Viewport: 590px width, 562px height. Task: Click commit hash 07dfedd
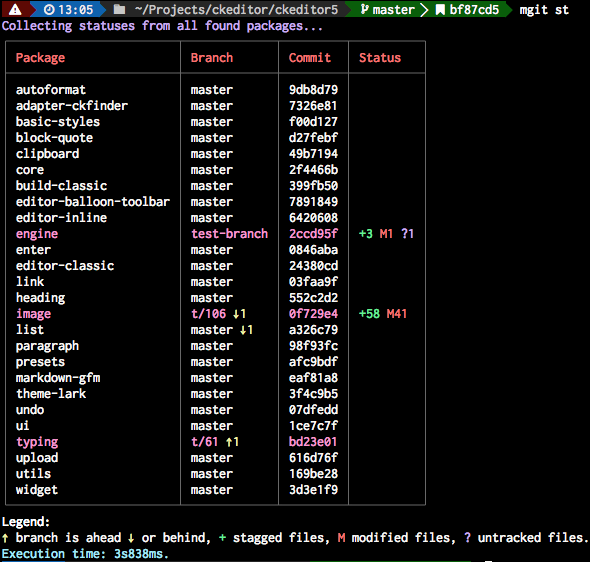click(x=313, y=410)
